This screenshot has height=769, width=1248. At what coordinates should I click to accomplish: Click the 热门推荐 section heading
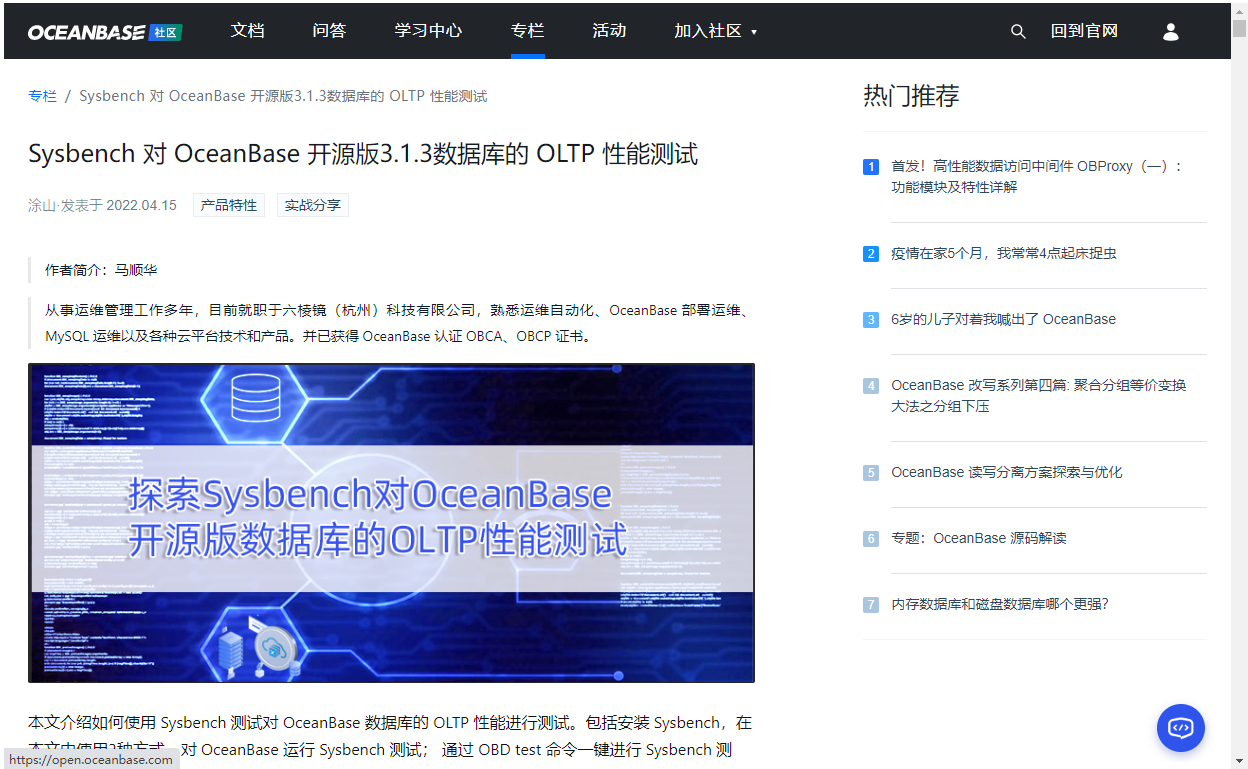click(911, 96)
